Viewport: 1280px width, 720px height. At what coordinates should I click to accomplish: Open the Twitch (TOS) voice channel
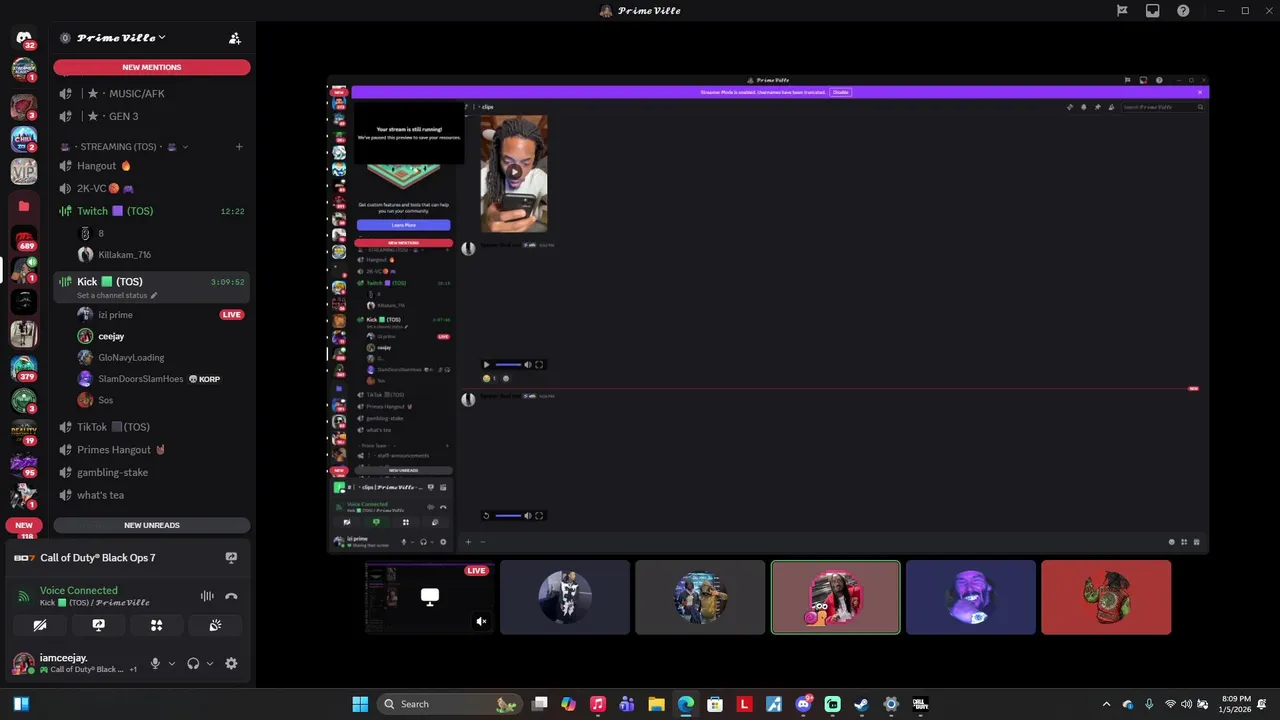(151, 211)
